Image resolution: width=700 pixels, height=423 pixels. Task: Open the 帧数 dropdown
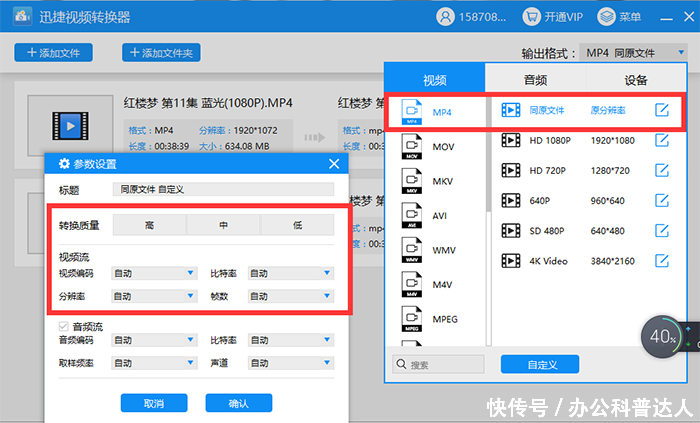tap(291, 296)
